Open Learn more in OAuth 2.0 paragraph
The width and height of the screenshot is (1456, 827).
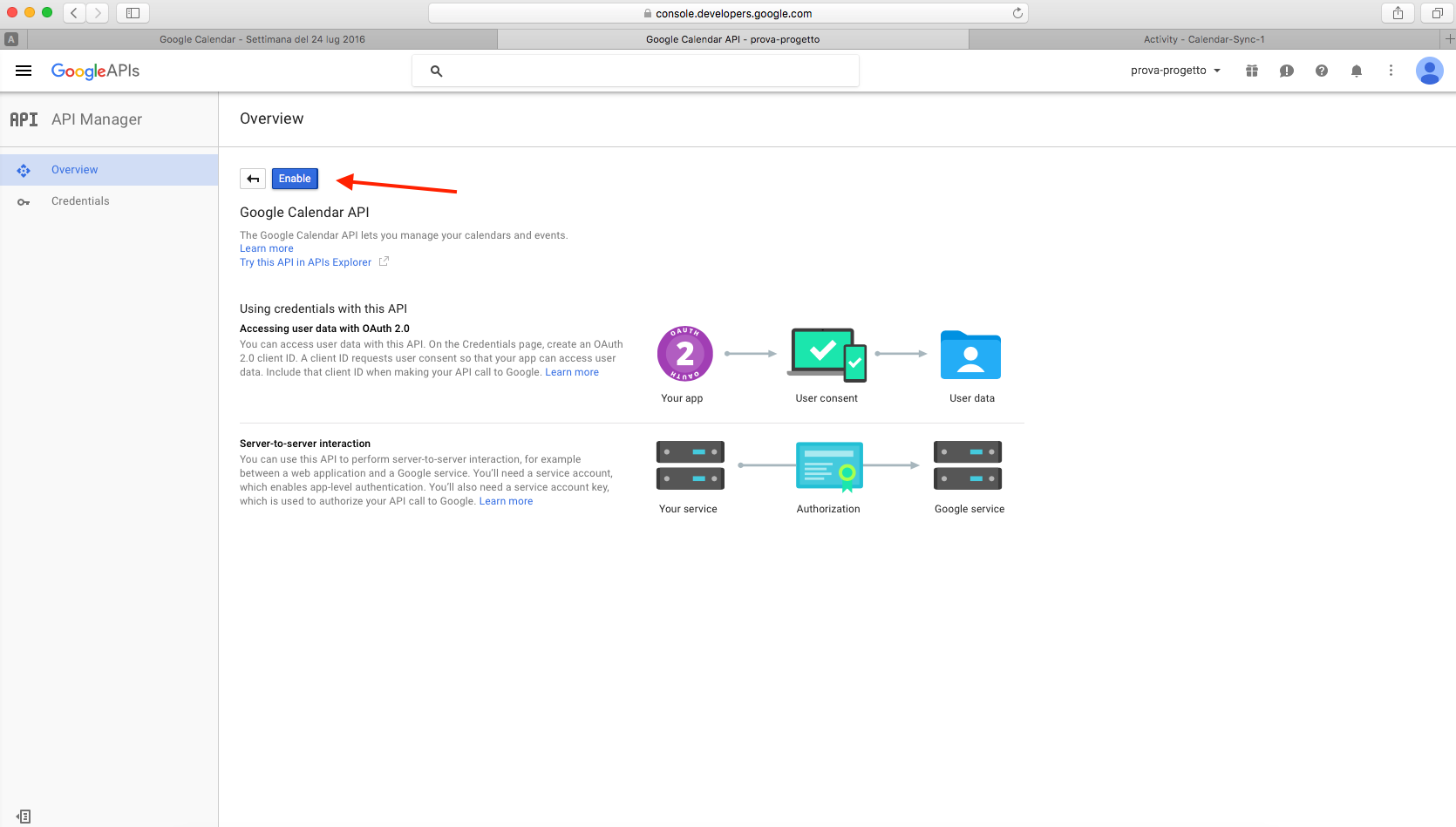coord(572,372)
